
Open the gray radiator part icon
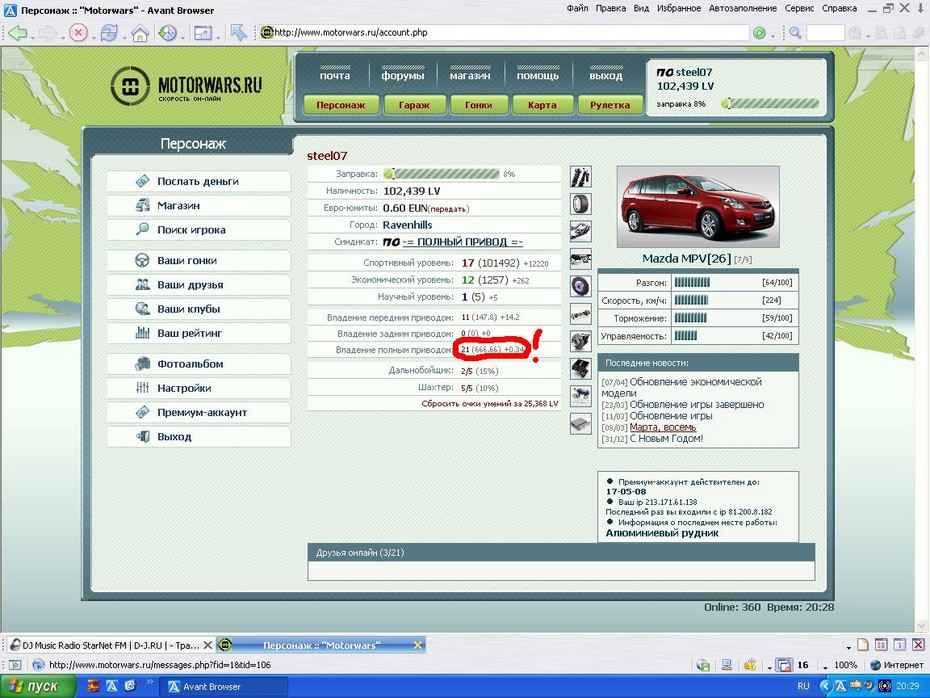point(581,424)
